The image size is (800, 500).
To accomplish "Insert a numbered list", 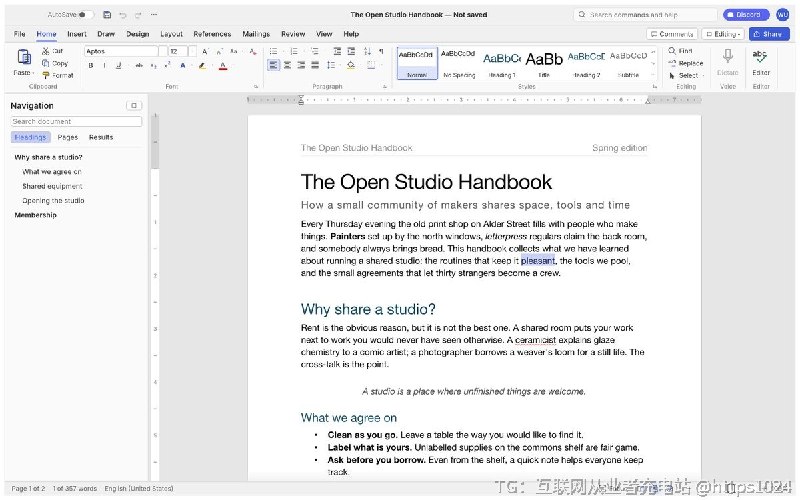I will 294,52.
